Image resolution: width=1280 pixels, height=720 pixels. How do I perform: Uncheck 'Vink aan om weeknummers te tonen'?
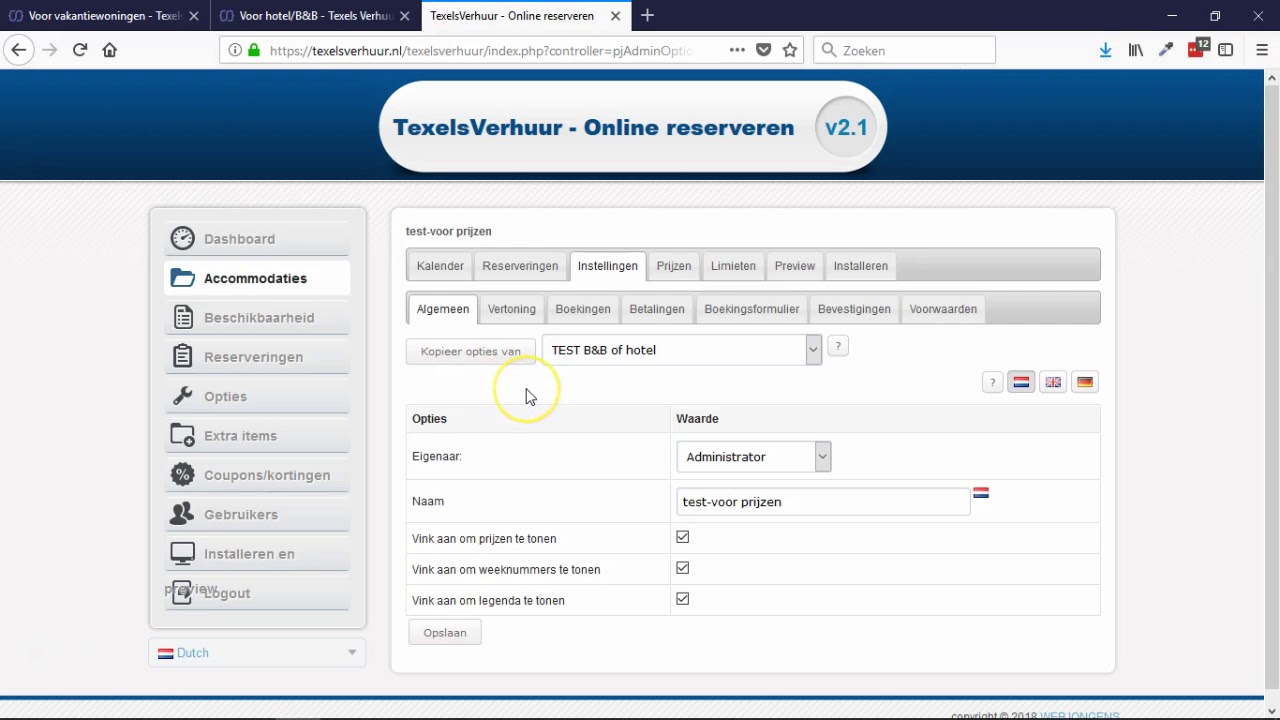pos(683,568)
